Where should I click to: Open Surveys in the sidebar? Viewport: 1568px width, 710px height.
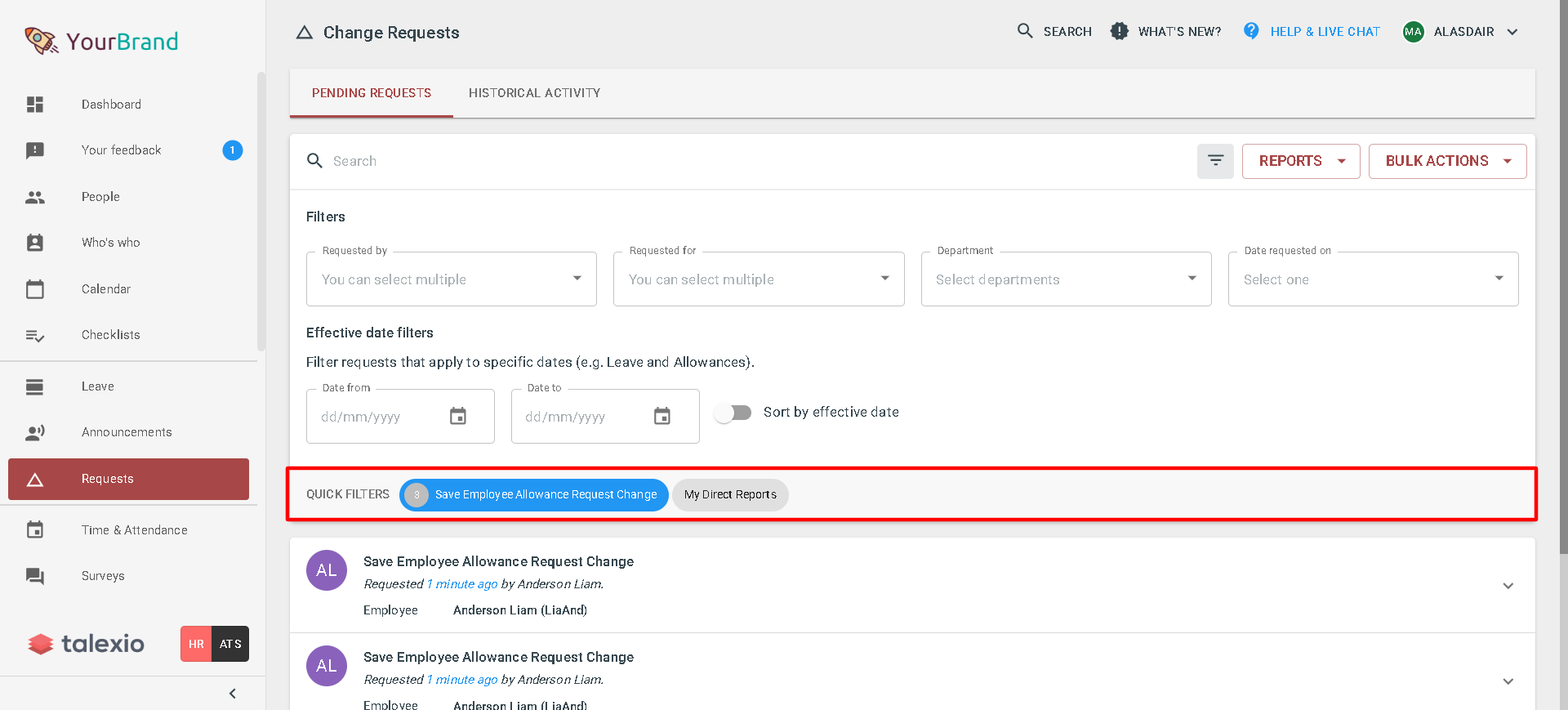point(103,576)
